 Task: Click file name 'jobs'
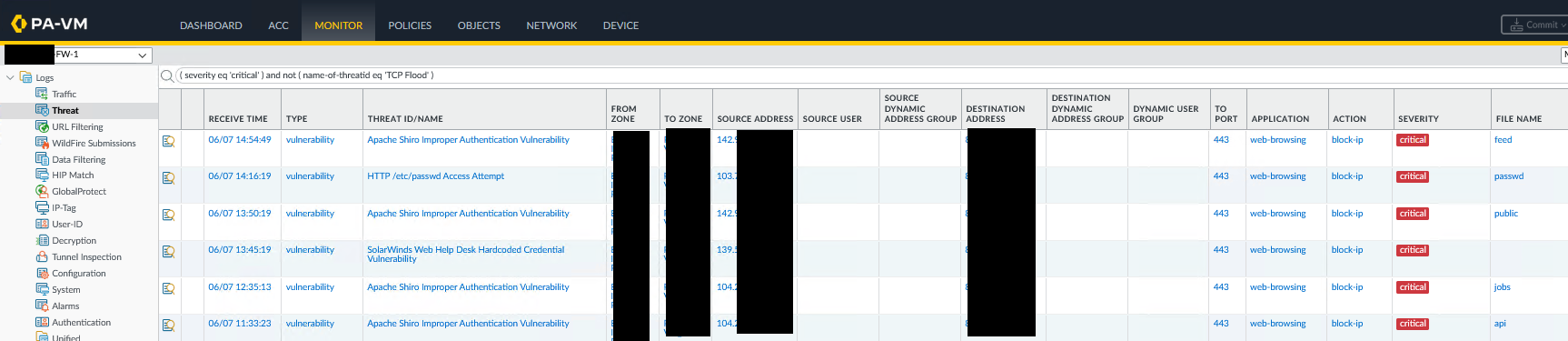pyautogui.click(x=1502, y=287)
